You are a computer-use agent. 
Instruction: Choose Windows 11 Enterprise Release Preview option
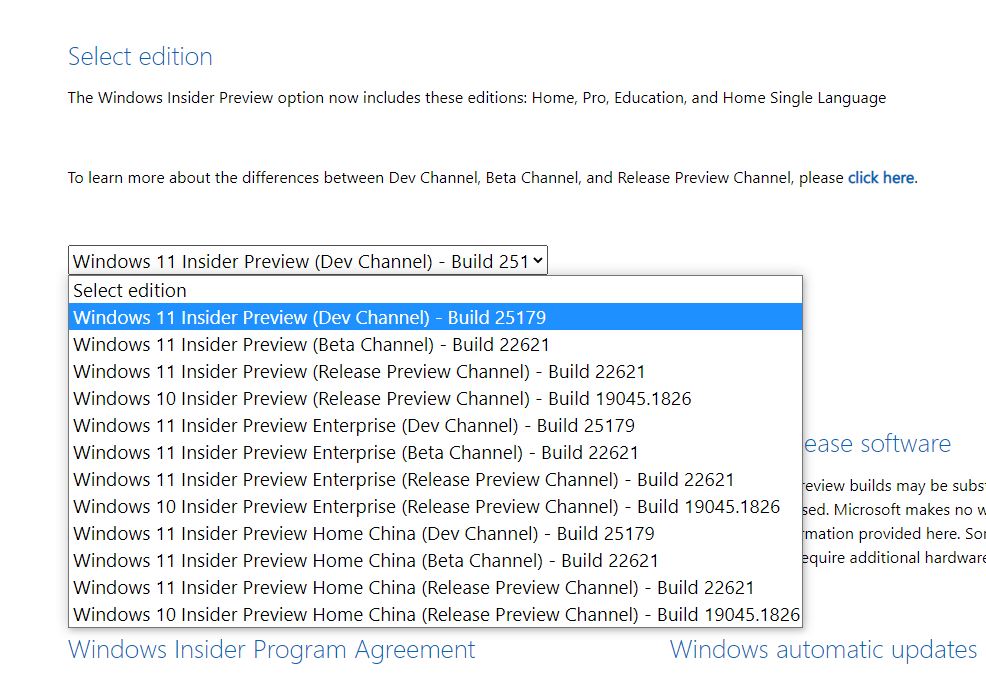point(435,480)
